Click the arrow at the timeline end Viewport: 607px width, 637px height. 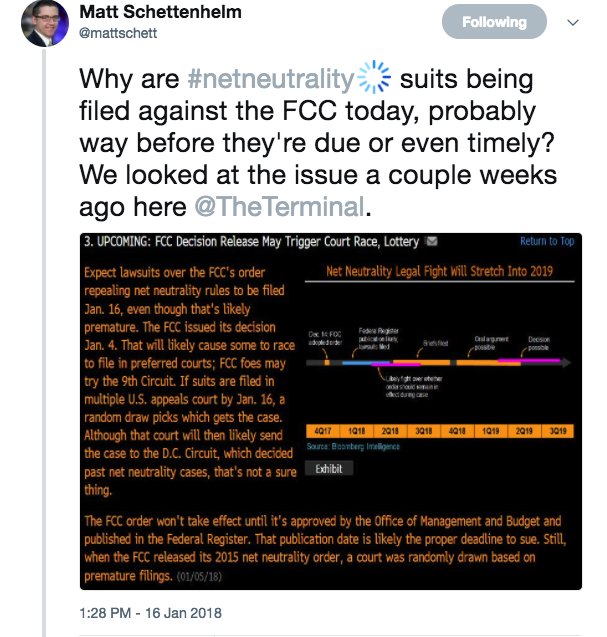point(566,362)
